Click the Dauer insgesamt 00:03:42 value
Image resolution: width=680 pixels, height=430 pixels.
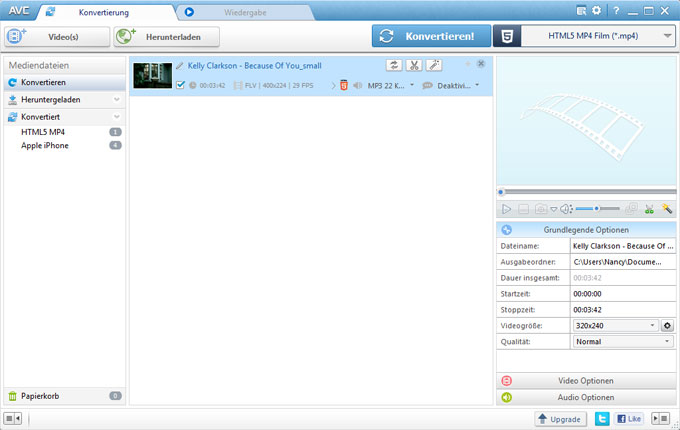pyautogui.click(x=587, y=278)
